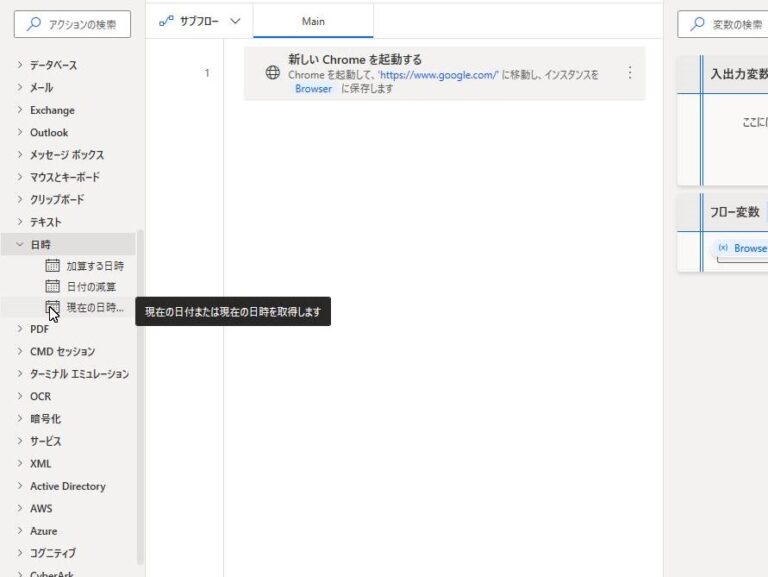Click the calendar icon of 日付の減算

52,286
